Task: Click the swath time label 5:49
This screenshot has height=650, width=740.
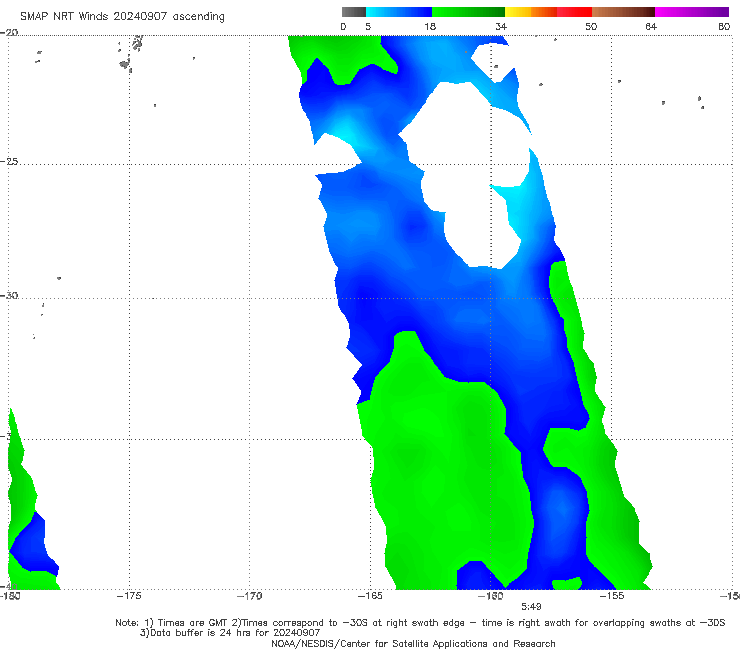Action: tap(531, 607)
